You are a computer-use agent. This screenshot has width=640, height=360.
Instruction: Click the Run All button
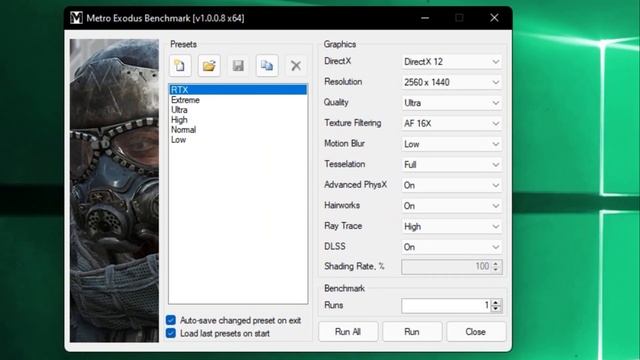click(x=348, y=332)
